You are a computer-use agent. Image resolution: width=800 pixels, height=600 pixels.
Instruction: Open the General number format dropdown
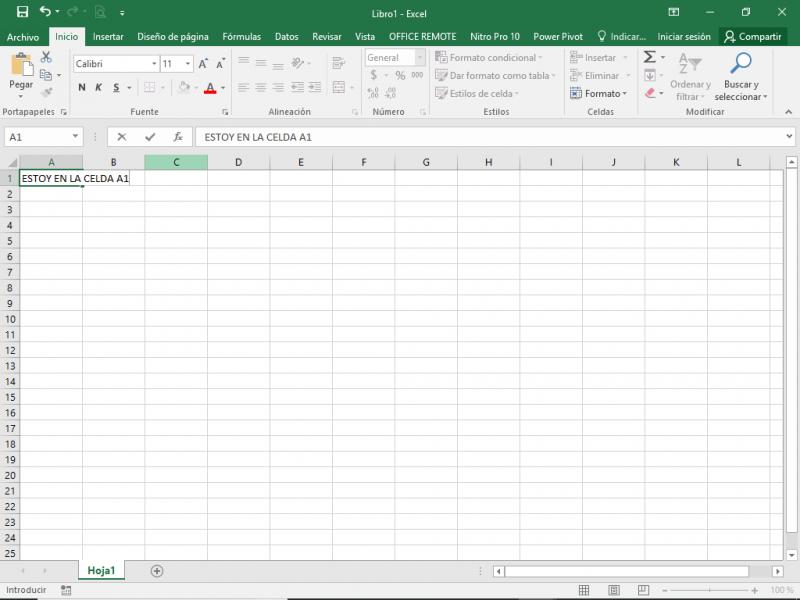(420, 57)
